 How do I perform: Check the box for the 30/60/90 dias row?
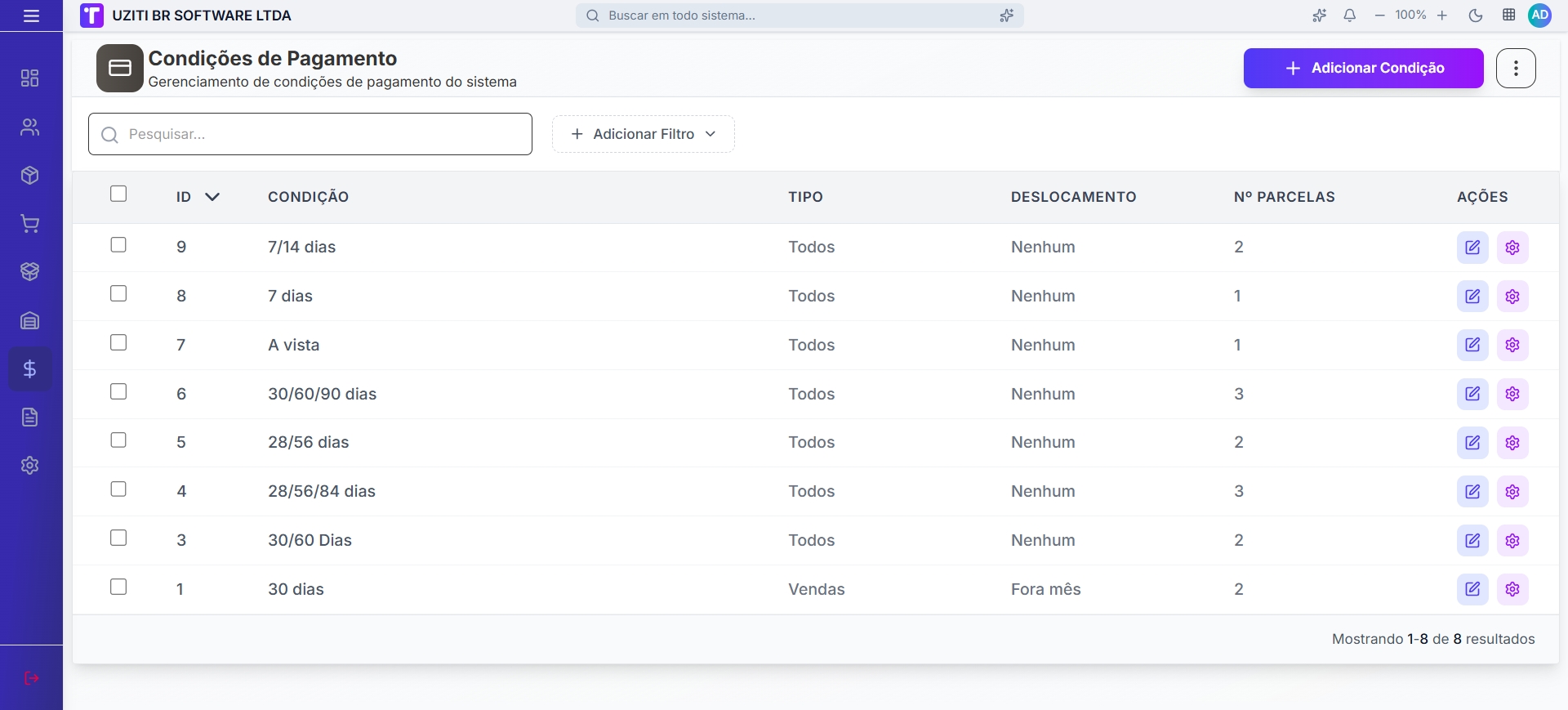118,391
